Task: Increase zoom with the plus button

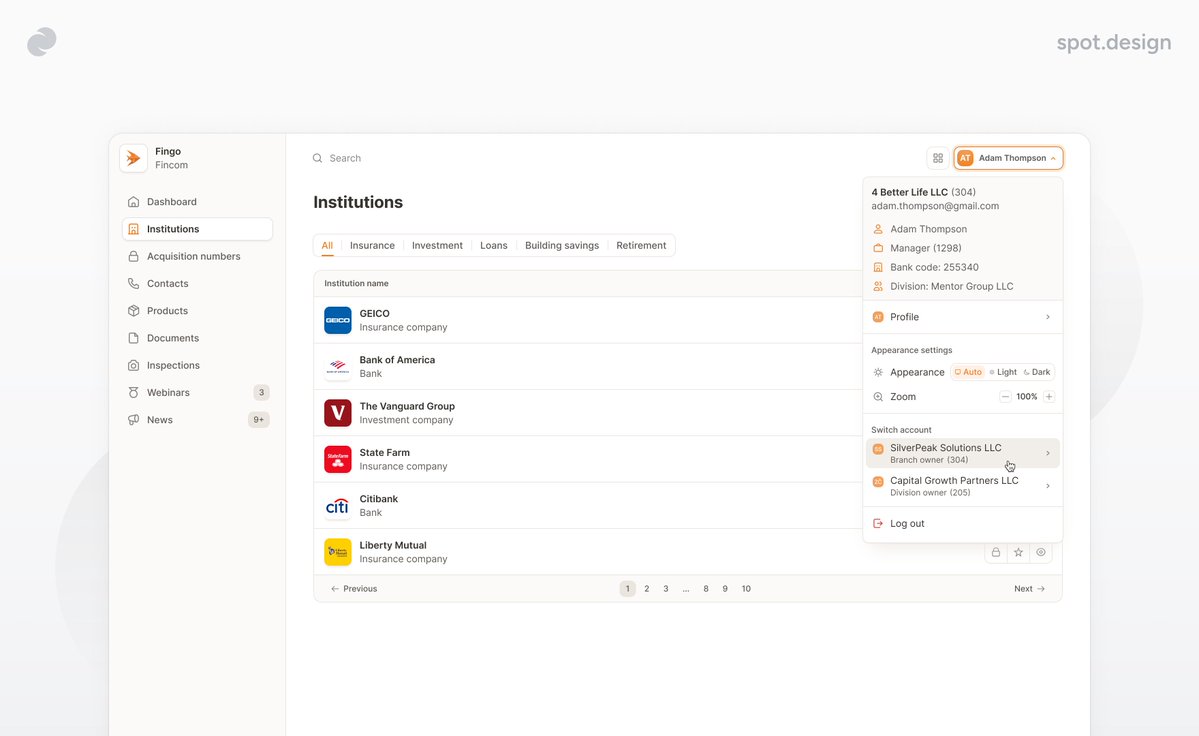Action: tap(1049, 397)
